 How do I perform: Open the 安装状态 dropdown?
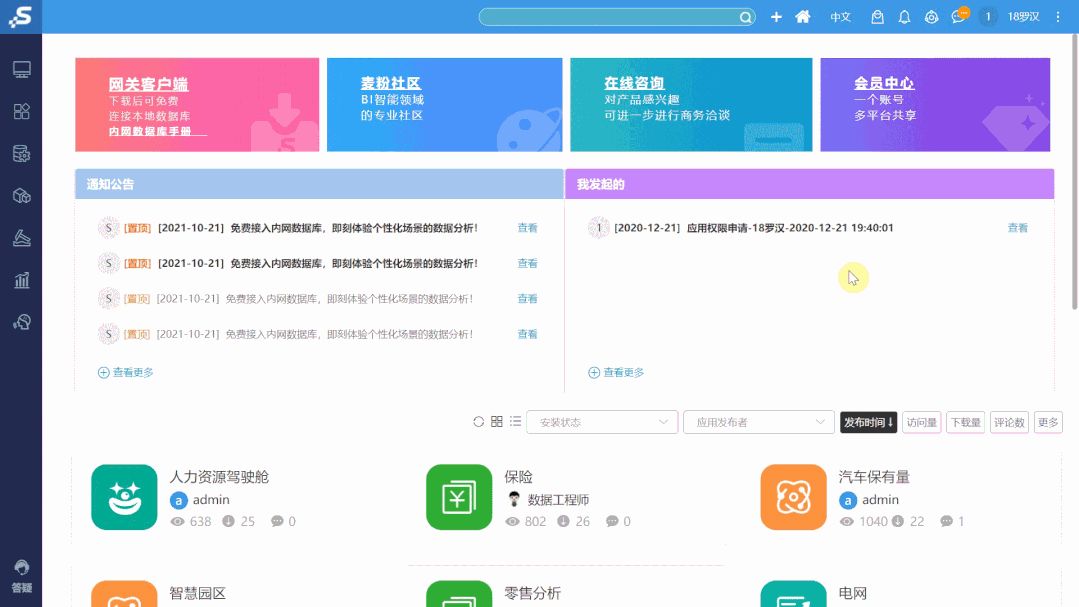602,422
